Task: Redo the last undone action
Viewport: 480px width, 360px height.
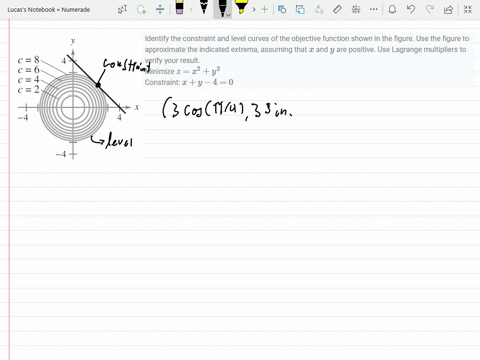Action: point(430,9)
